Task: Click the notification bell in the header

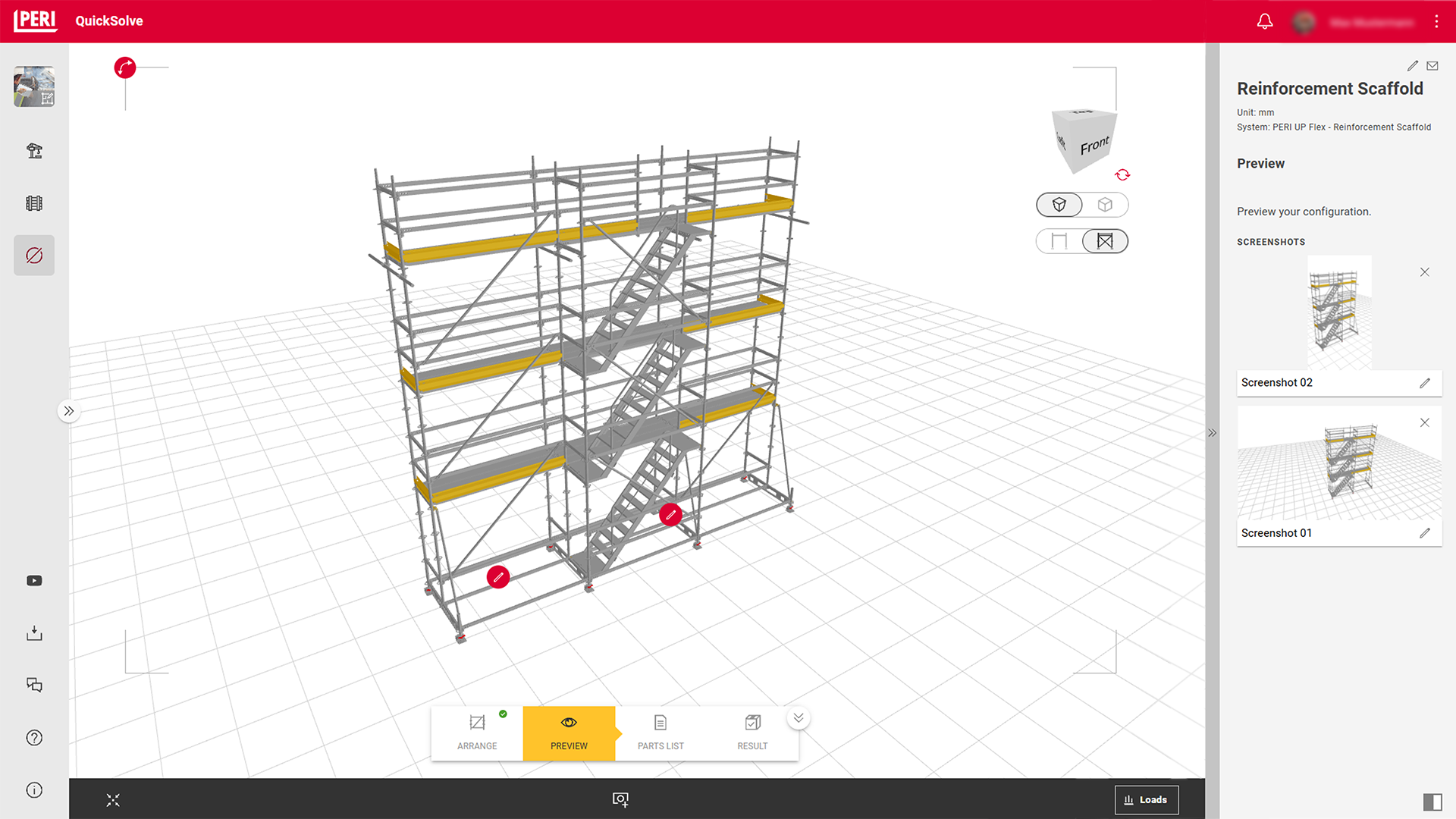Action: (x=1264, y=21)
